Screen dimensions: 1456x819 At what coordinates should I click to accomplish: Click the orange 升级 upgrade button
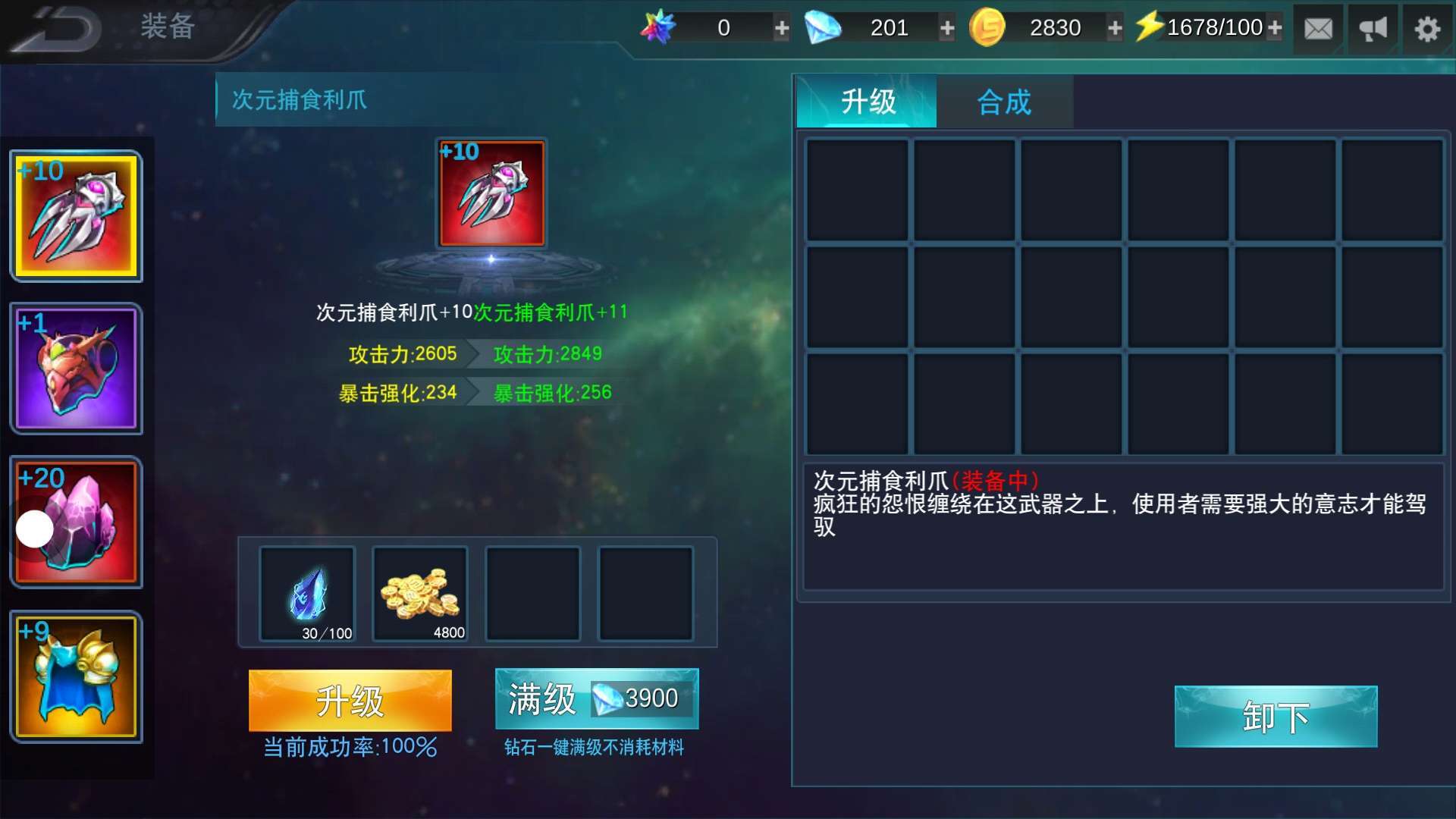coord(350,700)
